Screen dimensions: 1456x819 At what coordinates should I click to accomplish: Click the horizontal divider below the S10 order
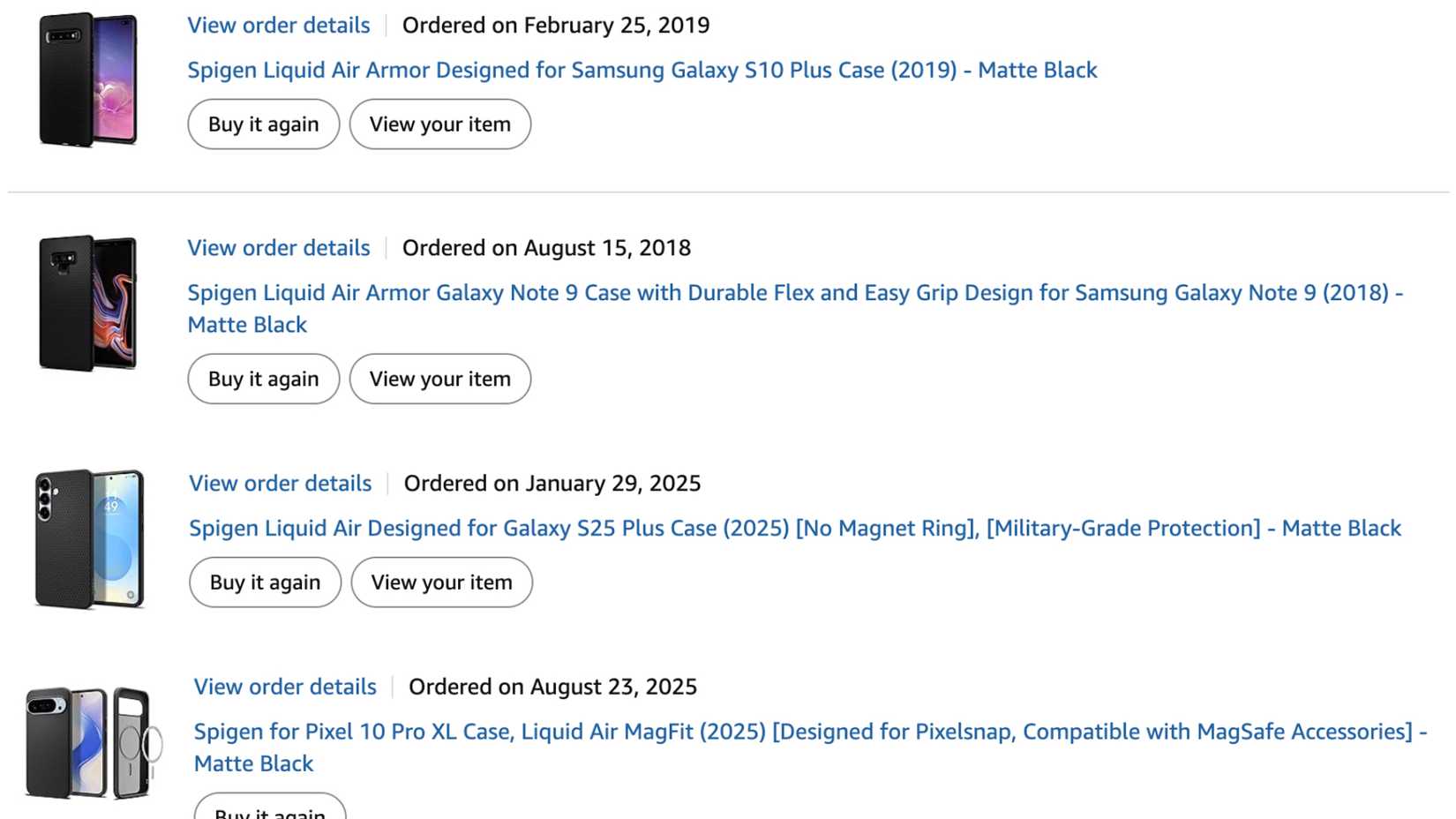(x=728, y=192)
